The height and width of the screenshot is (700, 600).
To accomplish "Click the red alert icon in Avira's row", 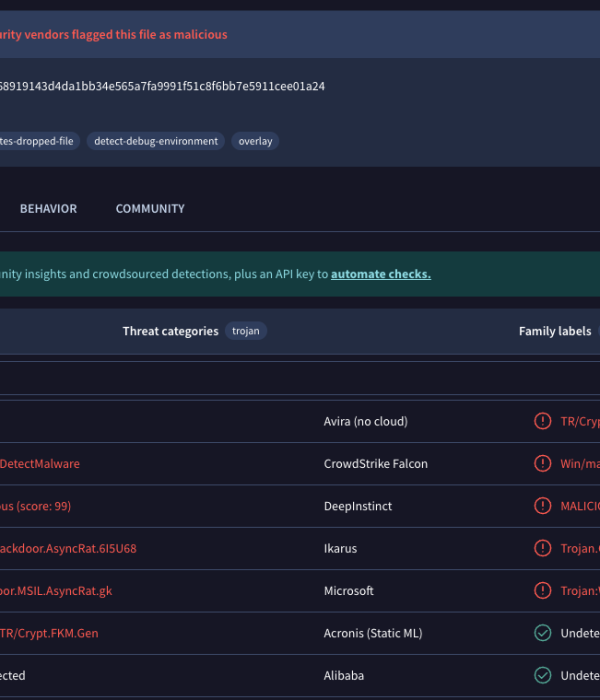I will point(543,421).
